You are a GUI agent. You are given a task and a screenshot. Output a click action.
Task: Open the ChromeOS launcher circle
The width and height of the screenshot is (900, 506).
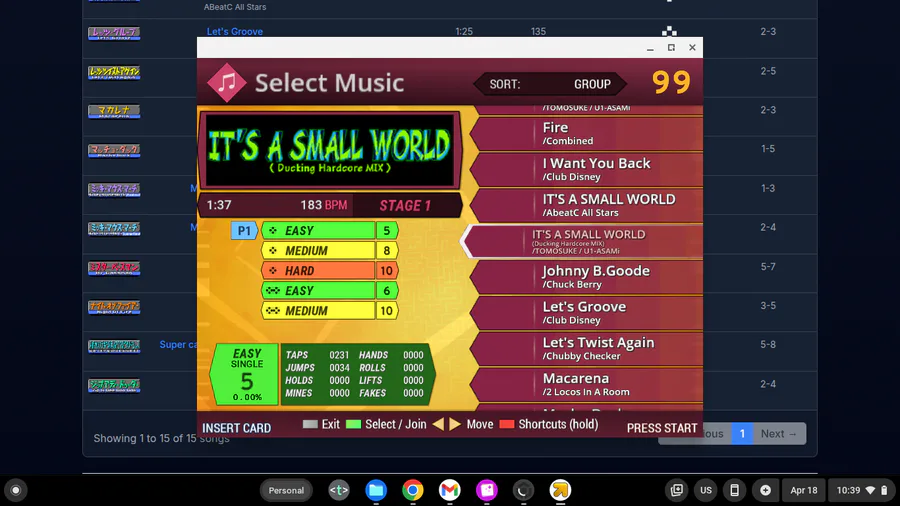[x=16, y=490]
